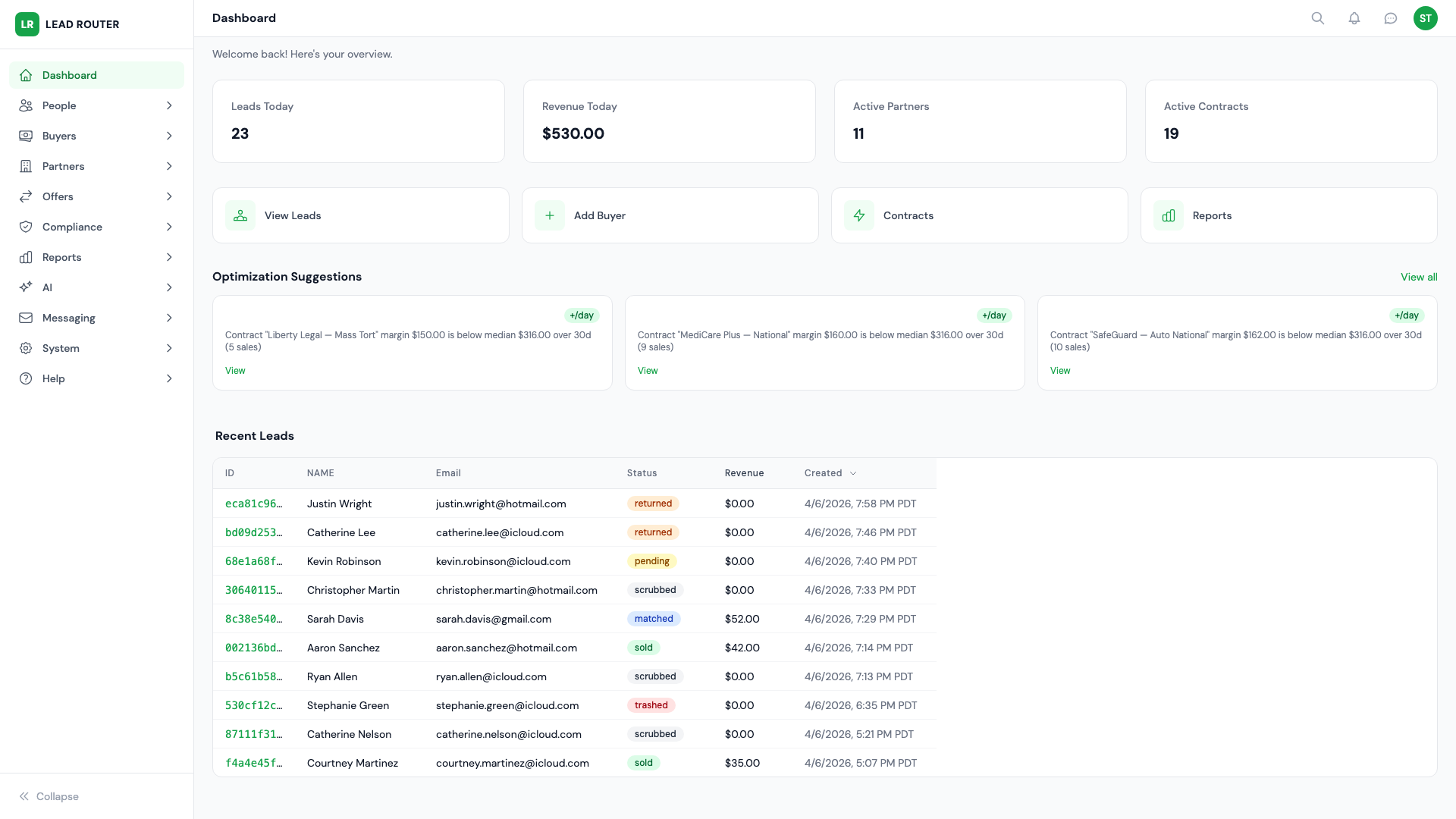Click the View Leads icon on the quick action card
Screen dimensions: 1456x819
240,215
